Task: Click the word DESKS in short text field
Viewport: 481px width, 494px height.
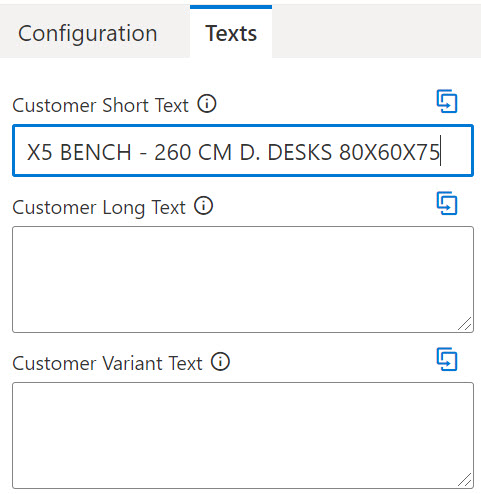Action: click(300, 152)
